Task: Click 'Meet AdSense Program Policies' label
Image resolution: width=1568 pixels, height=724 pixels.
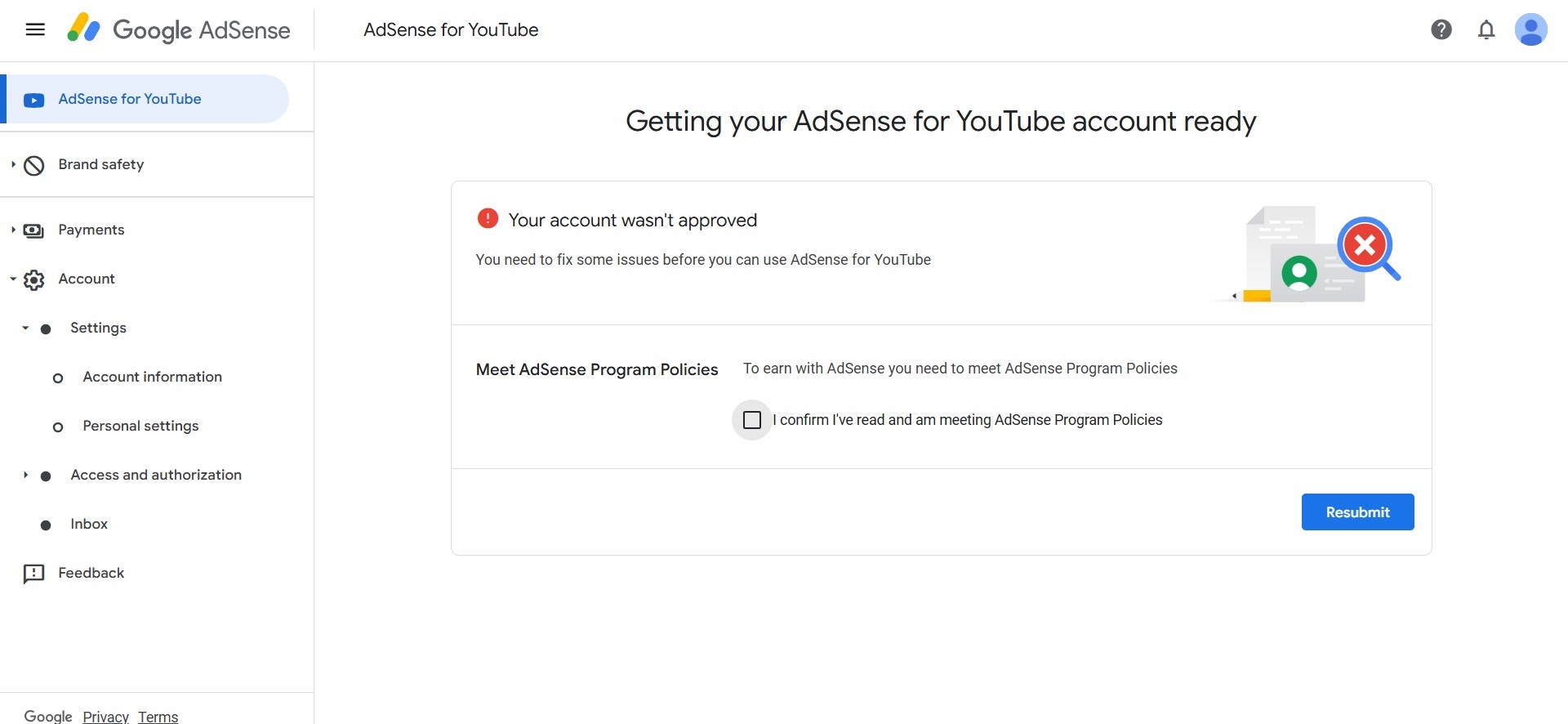Action: pyautogui.click(x=597, y=369)
